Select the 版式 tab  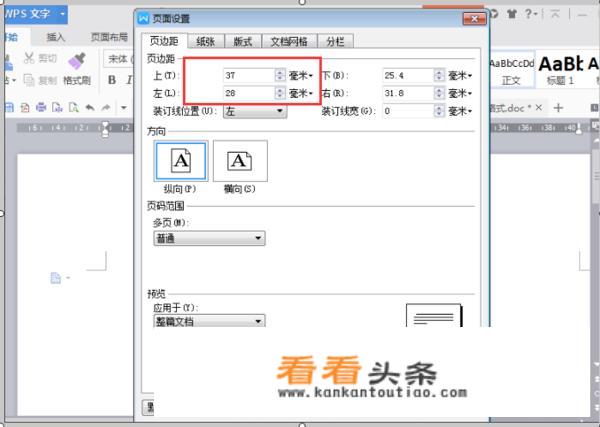pyautogui.click(x=243, y=41)
